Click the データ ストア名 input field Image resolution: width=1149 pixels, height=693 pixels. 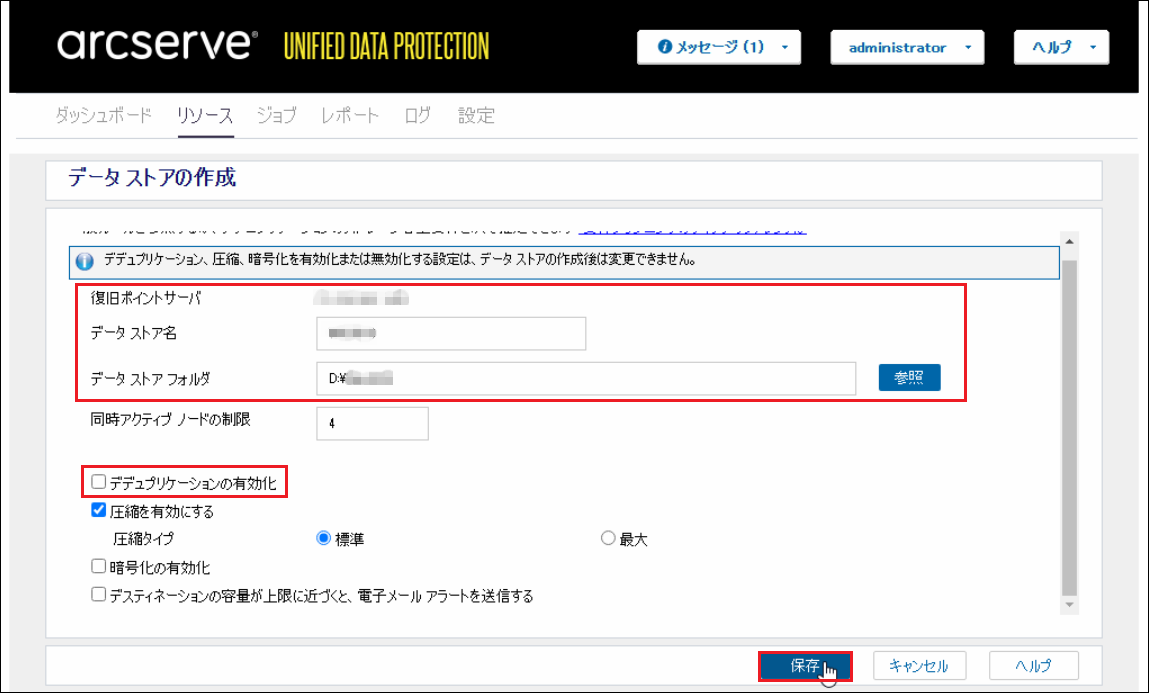[x=451, y=334]
